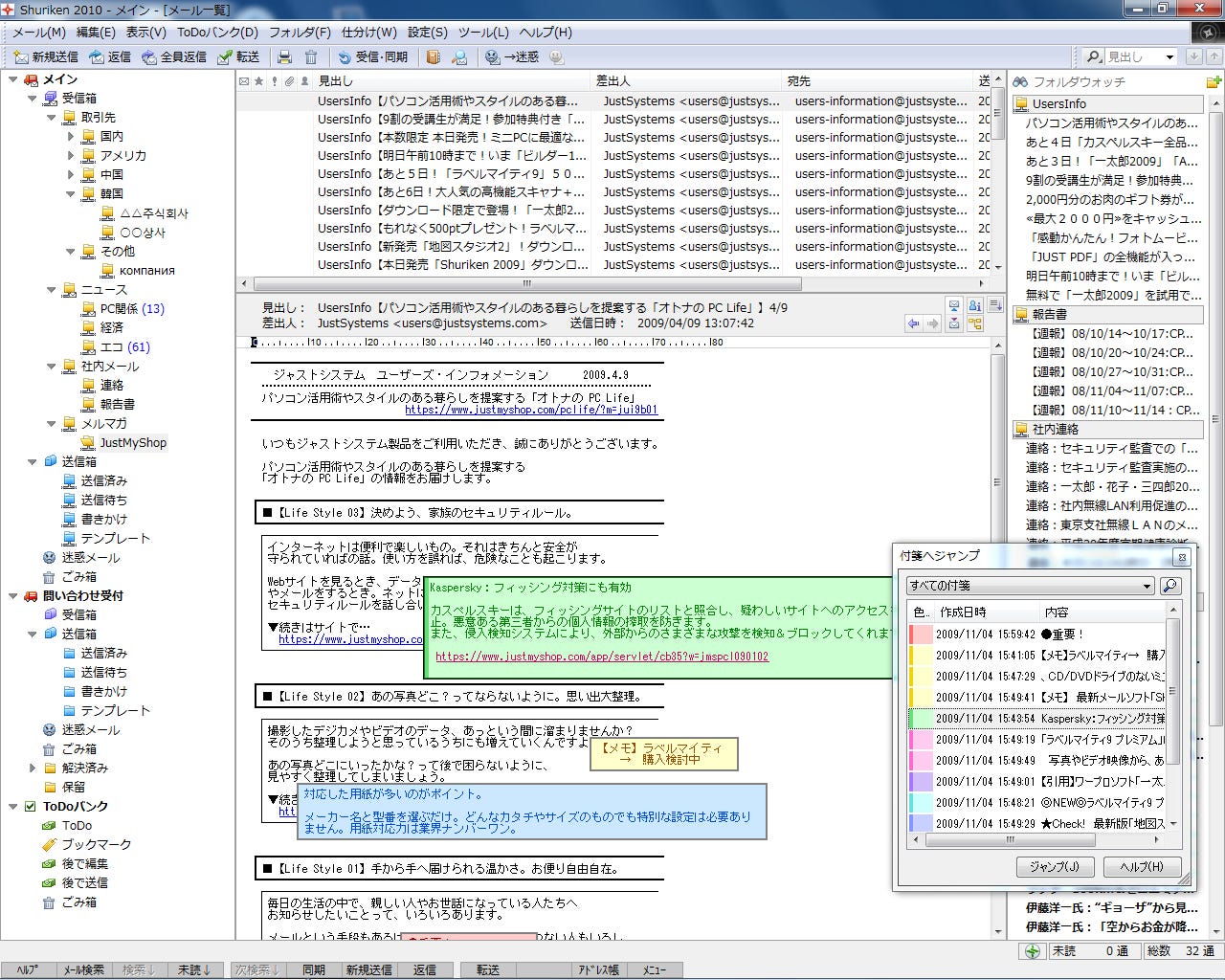Expand the アメリカ folder
This screenshot has width=1225, height=980.
pos(71,156)
